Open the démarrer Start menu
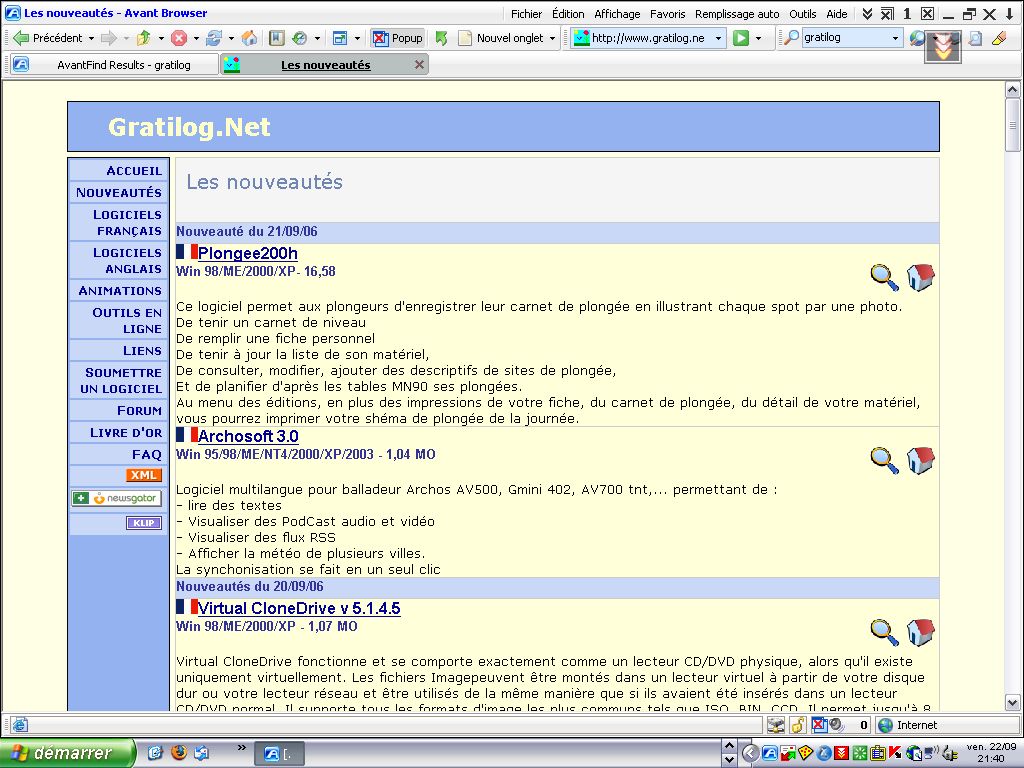 click(x=67, y=753)
